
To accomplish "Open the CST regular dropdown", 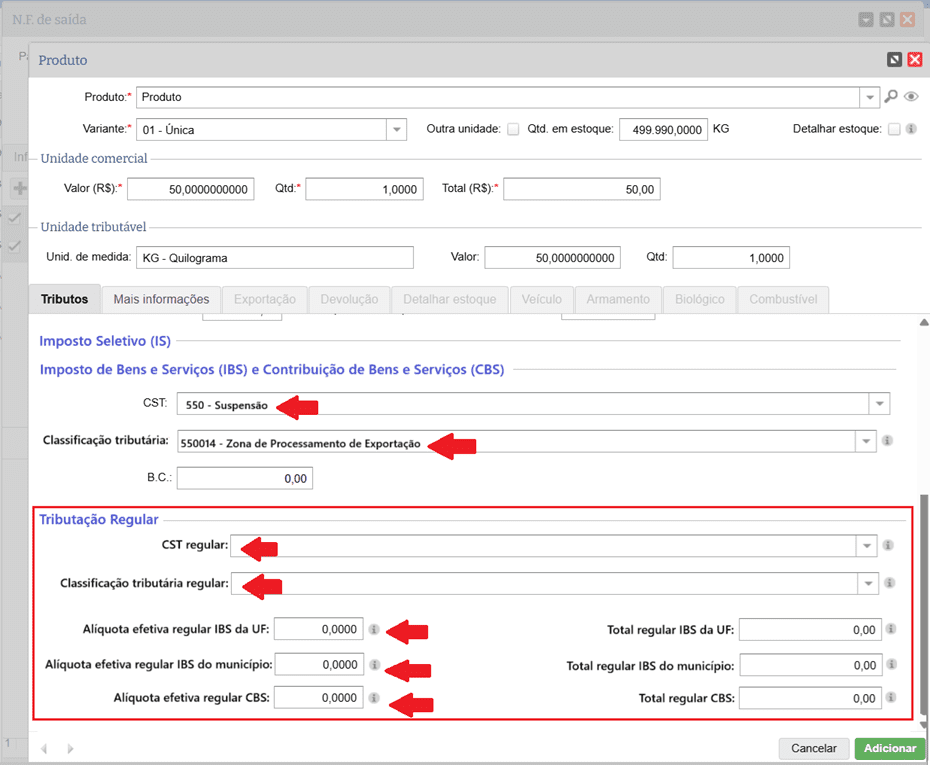I will pos(866,546).
